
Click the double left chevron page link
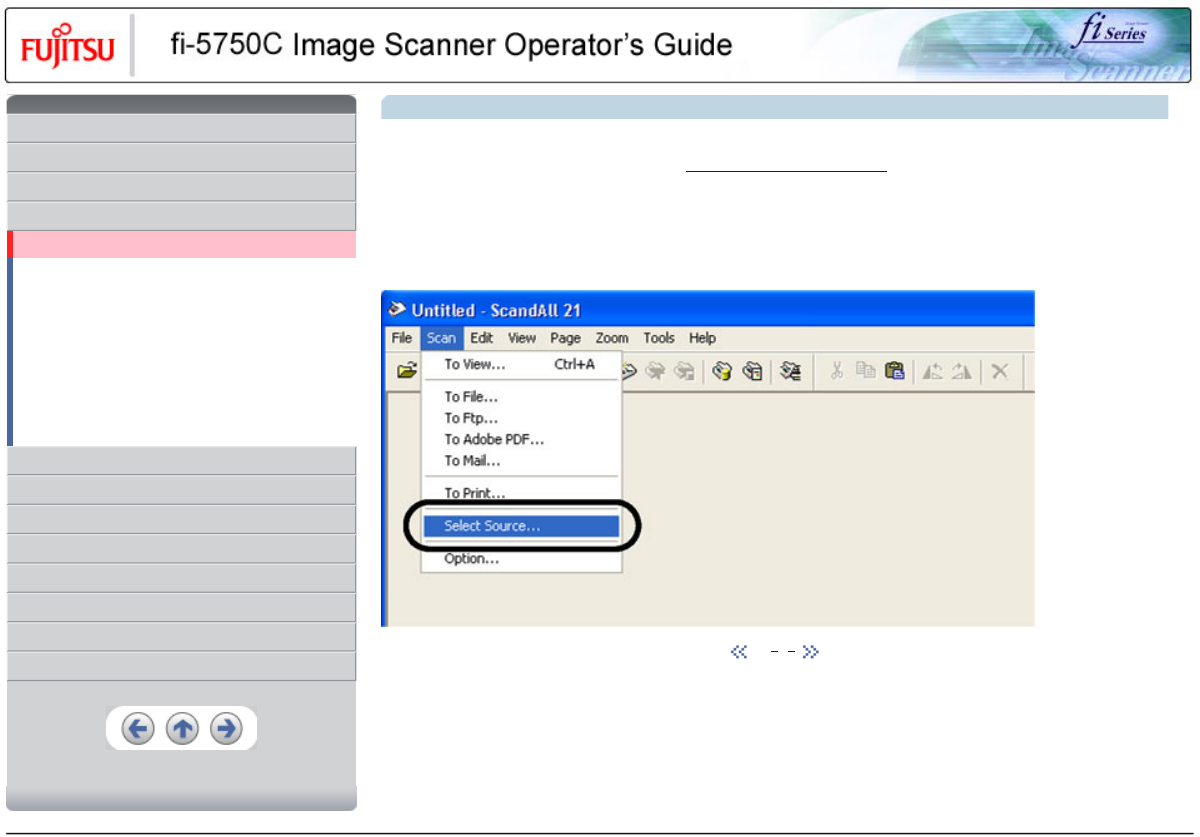tap(739, 652)
